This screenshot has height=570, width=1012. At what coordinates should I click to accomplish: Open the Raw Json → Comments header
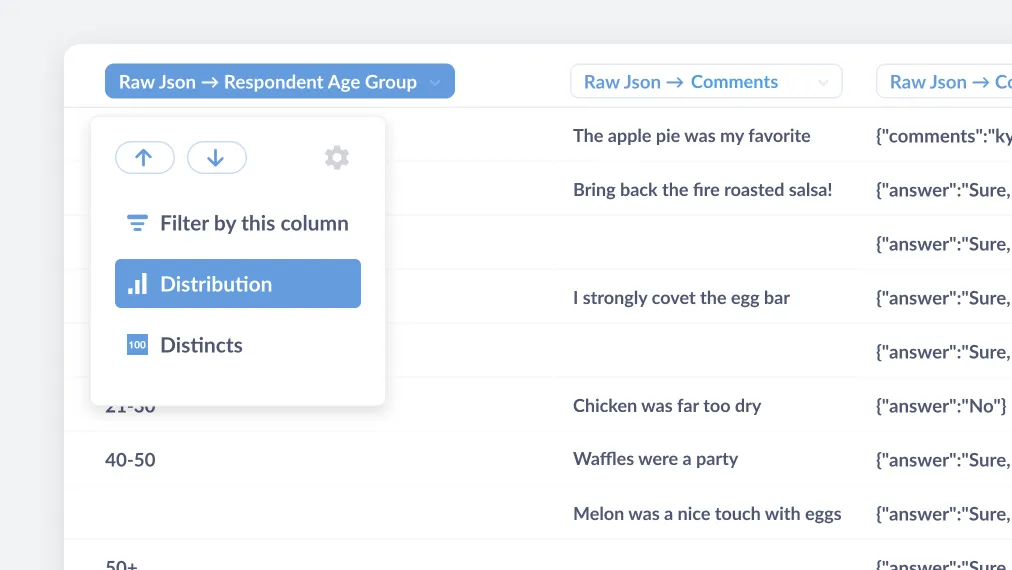tap(681, 82)
